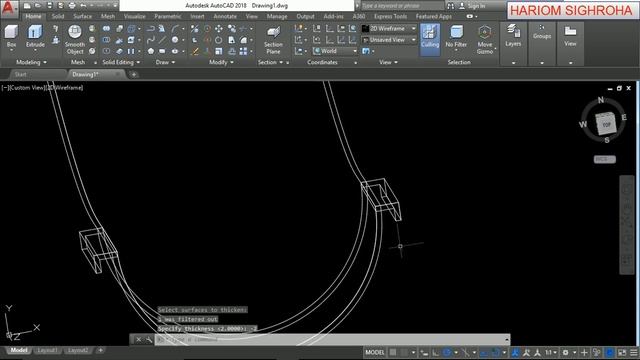Click the ViewCube TOP face
Viewport: 640px width, 360px height.
pos(606,124)
